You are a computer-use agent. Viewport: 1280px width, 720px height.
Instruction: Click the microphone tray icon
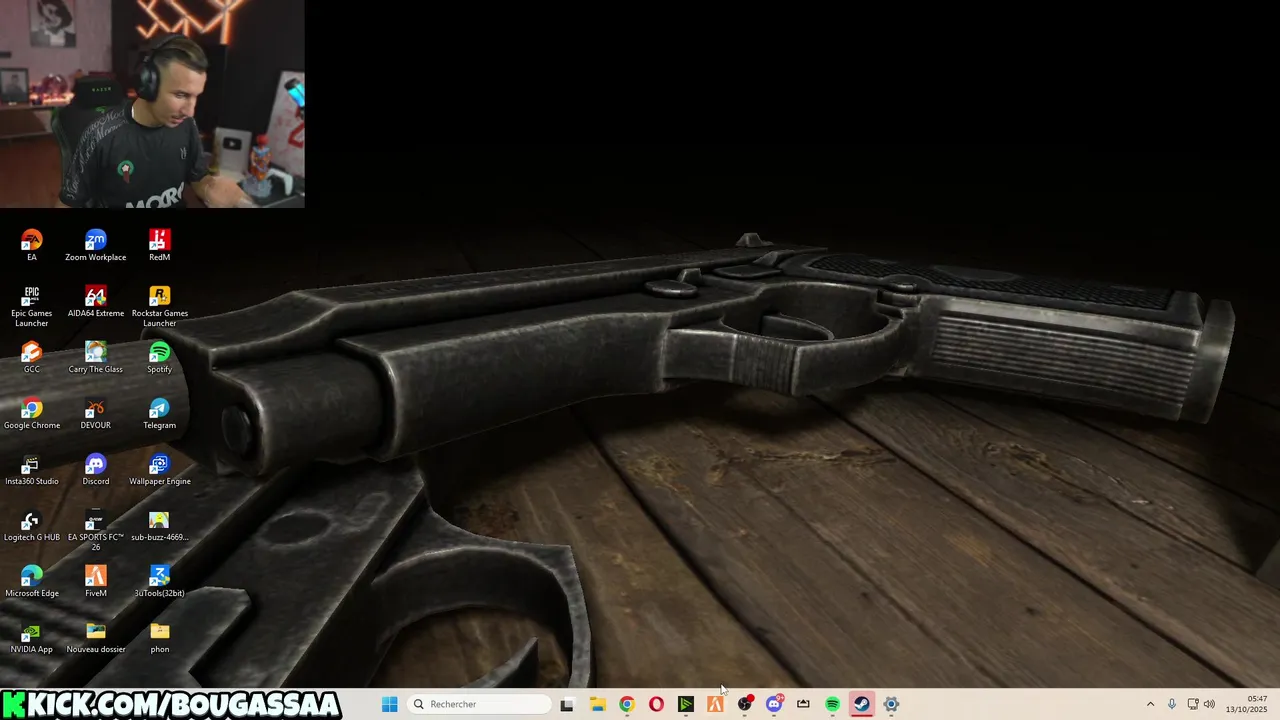point(1172,704)
